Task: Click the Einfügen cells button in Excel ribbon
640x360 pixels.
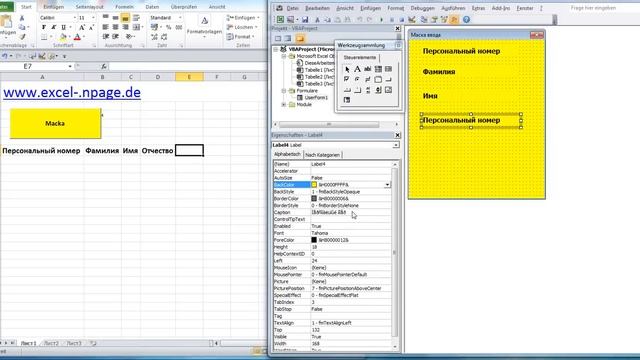Action: (243, 18)
